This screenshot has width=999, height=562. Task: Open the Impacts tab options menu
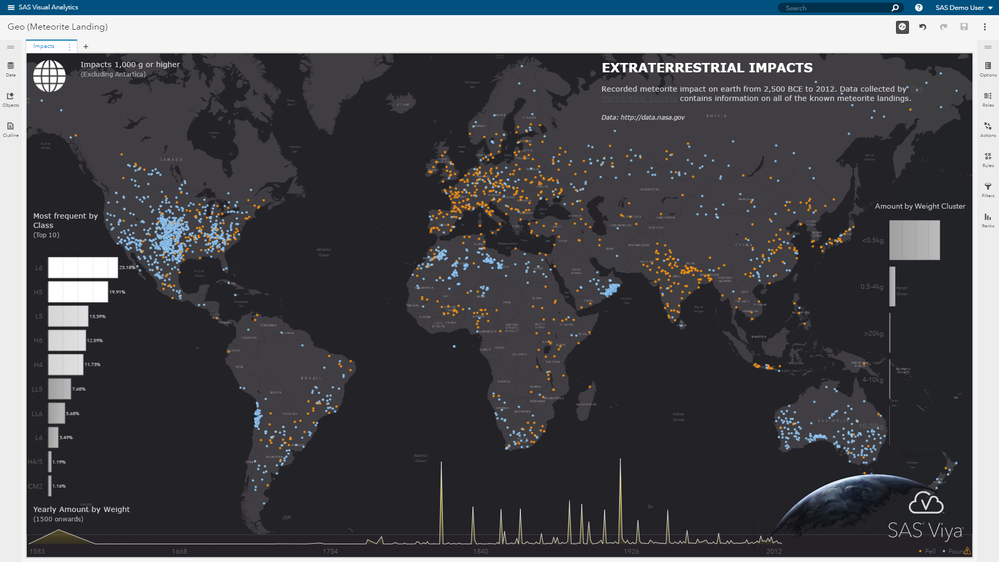click(x=69, y=47)
